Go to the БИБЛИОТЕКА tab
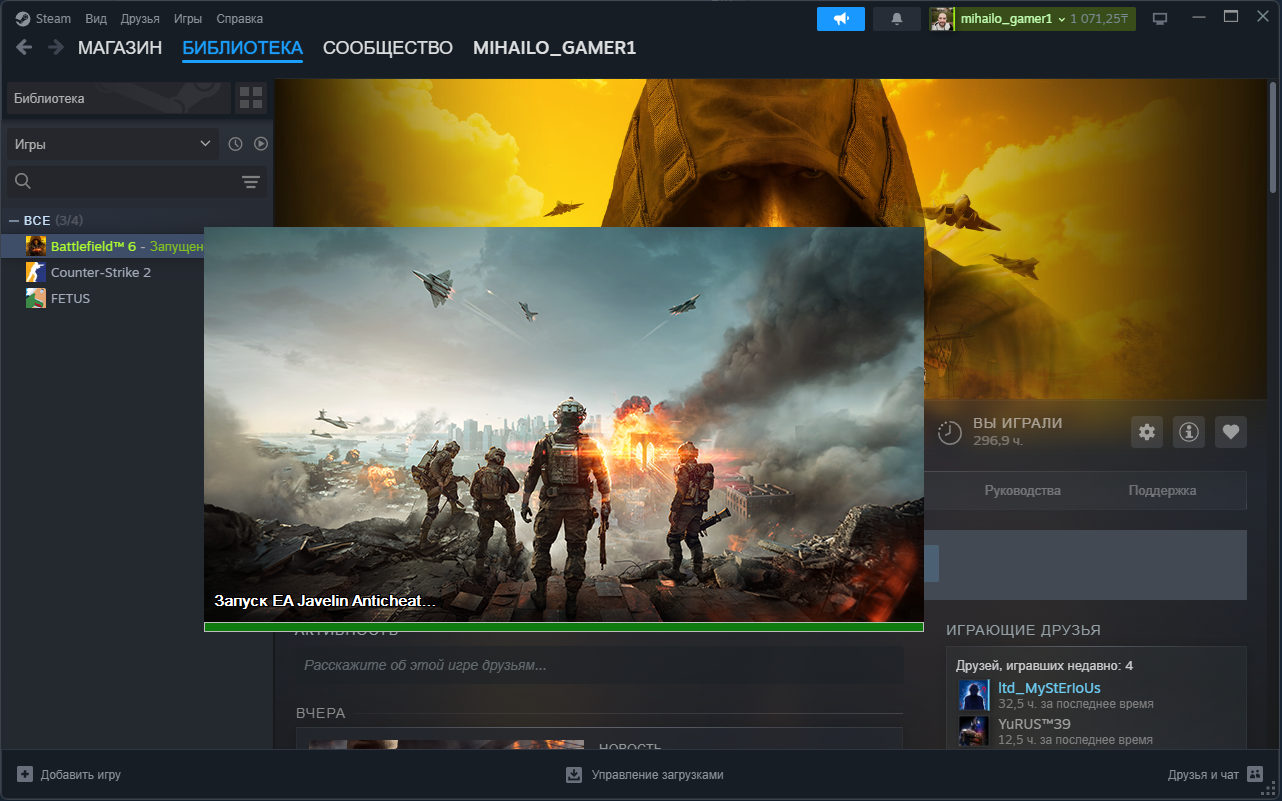Viewport: 1282px width, 801px height. coord(242,48)
